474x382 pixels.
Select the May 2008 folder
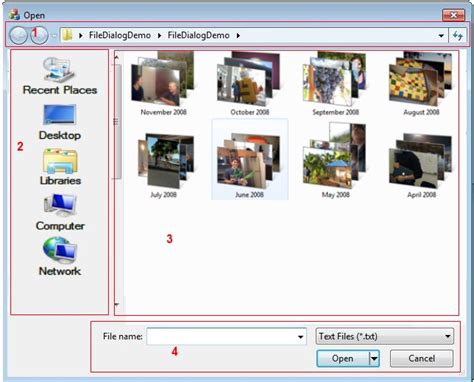pos(335,161)
